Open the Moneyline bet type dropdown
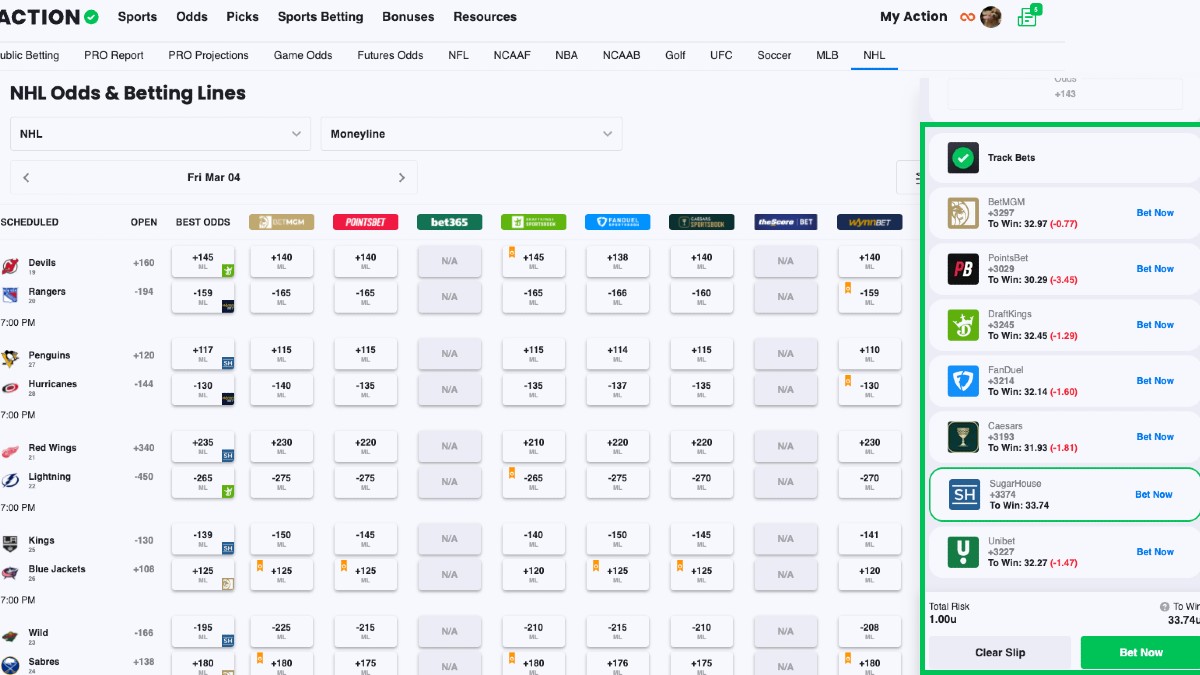Viewport: 1200px width, 675px height. click(x=471, y=134)
